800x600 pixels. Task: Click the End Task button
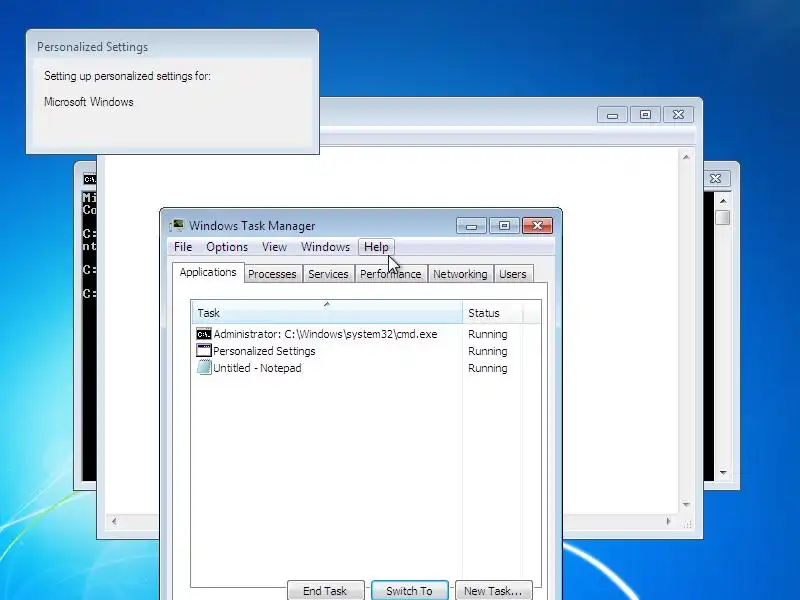click(x=325, y=591)
